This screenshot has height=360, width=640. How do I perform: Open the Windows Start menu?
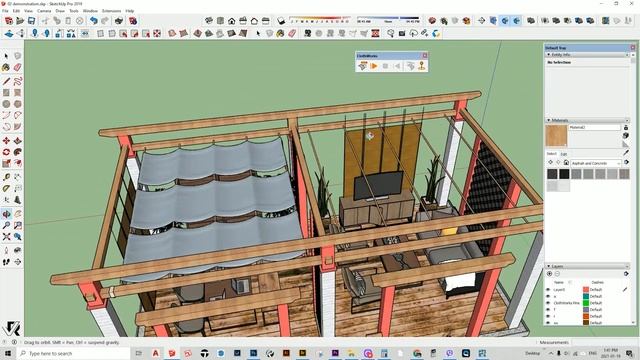[8, 353]
